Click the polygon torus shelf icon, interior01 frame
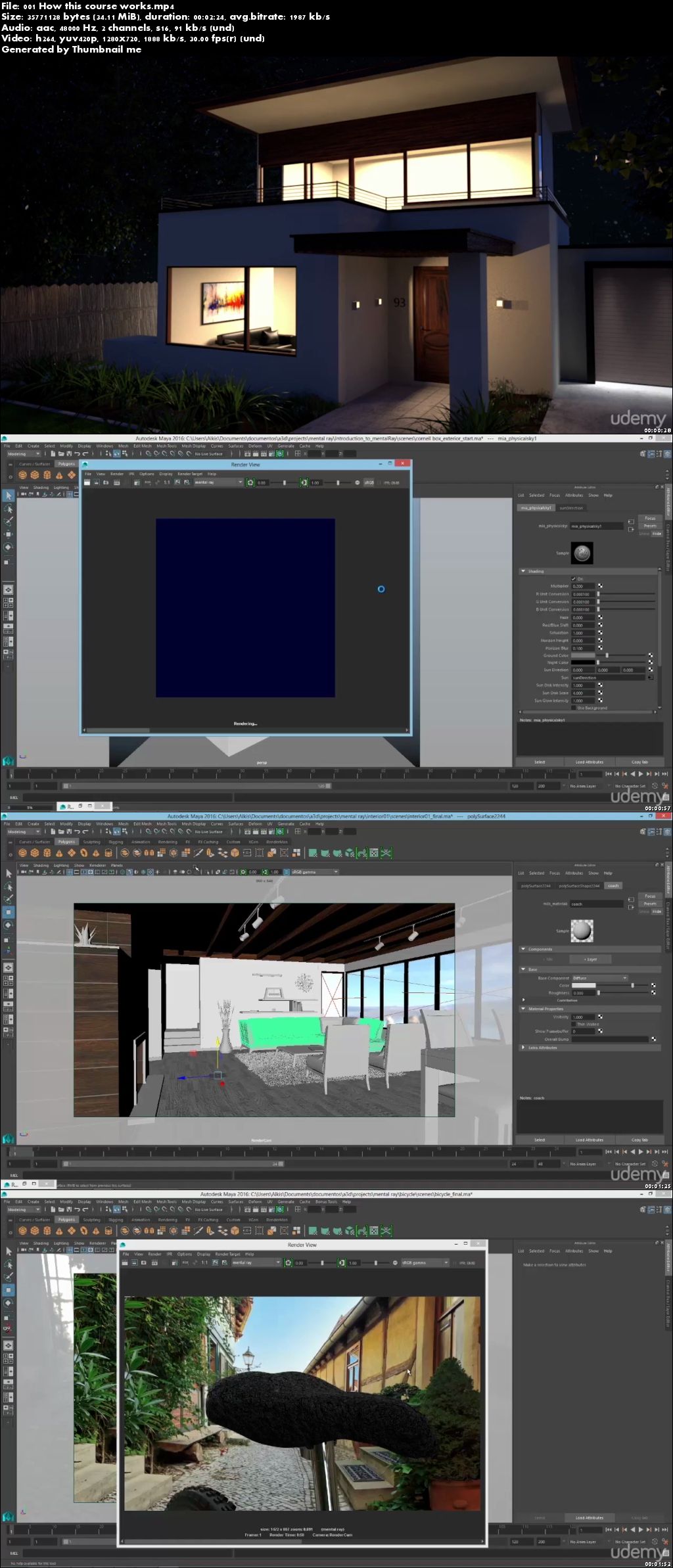The image size is (673, 1568). (83, 853)
